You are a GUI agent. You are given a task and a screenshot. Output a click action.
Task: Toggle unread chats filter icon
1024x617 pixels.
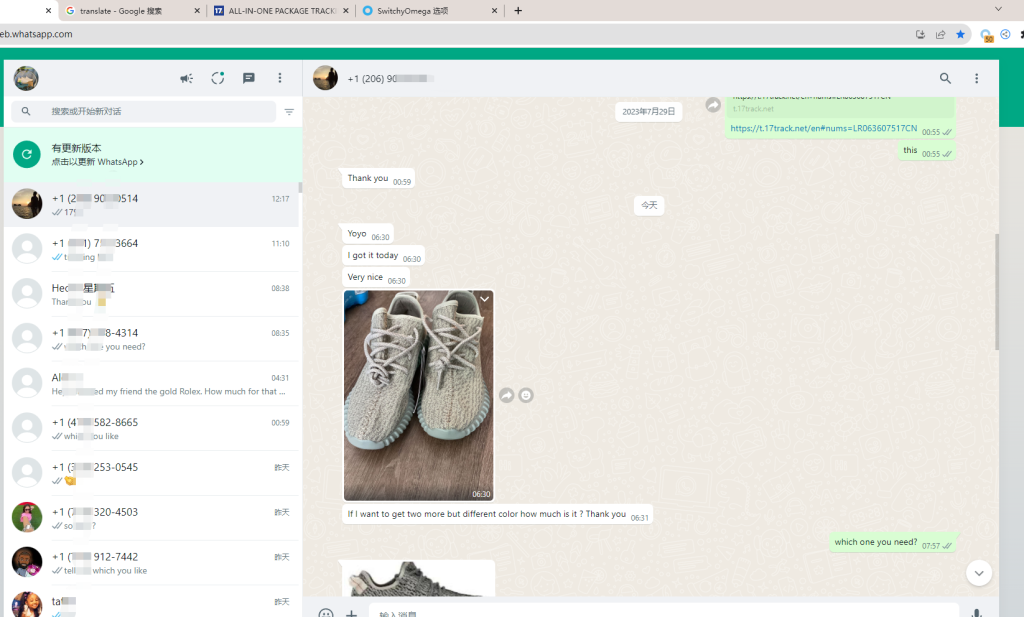[289, 112]
